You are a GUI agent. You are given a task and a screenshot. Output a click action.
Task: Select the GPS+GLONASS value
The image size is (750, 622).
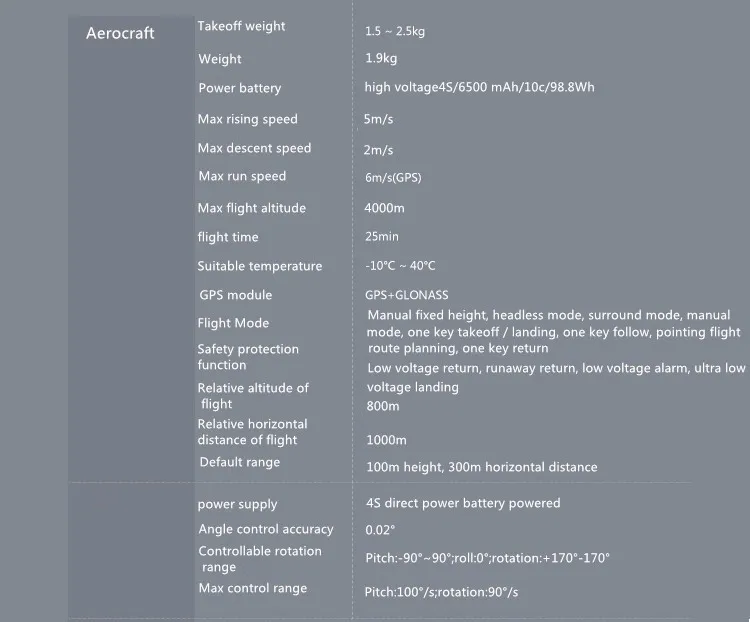click(407, 295)
